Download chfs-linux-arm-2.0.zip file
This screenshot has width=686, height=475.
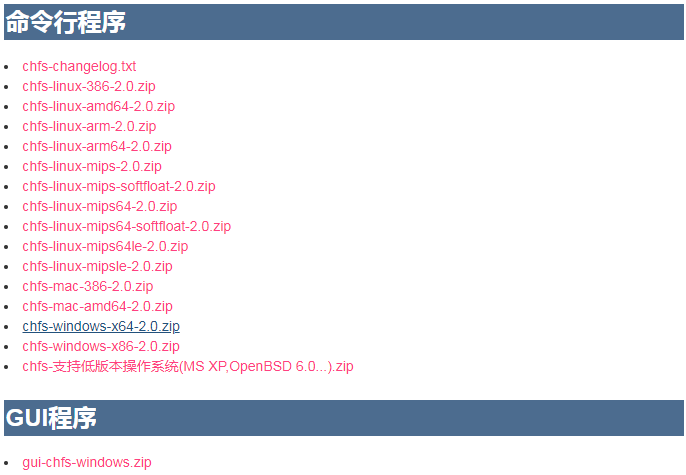point(89,126)
